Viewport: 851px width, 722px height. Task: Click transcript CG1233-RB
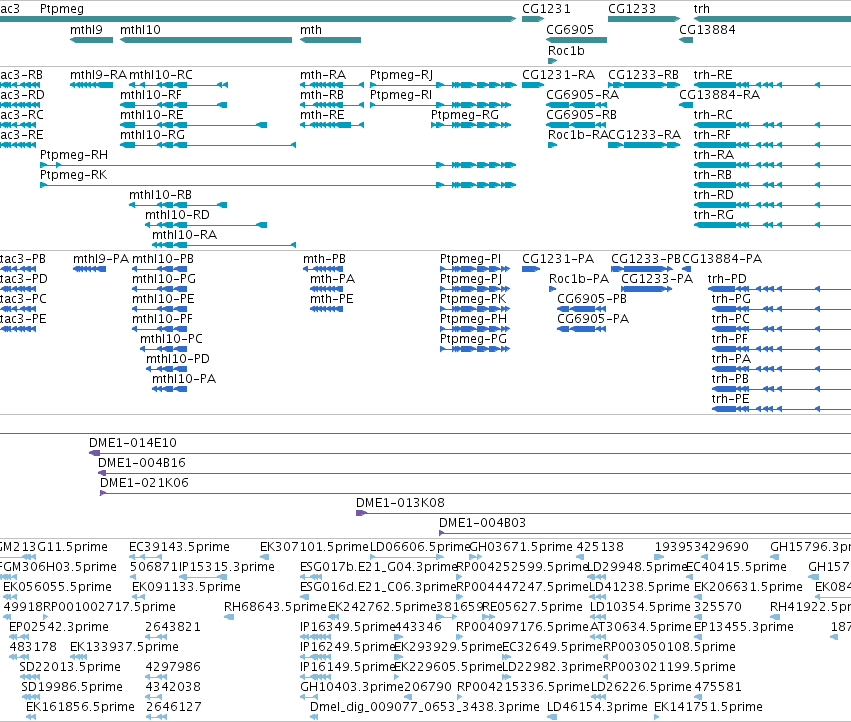coord(644,85)
